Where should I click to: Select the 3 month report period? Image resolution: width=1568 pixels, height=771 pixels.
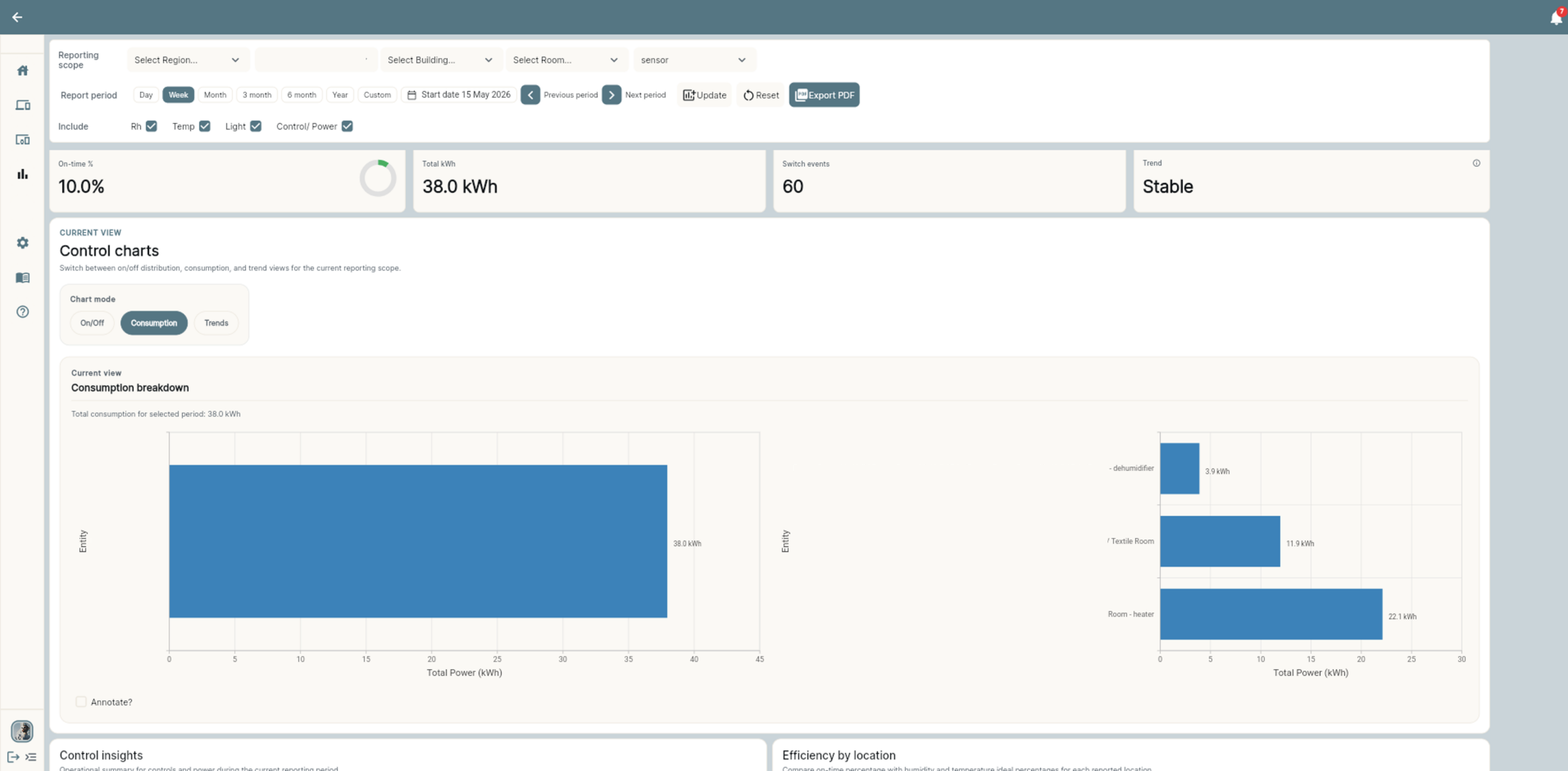tap(257, 95)
